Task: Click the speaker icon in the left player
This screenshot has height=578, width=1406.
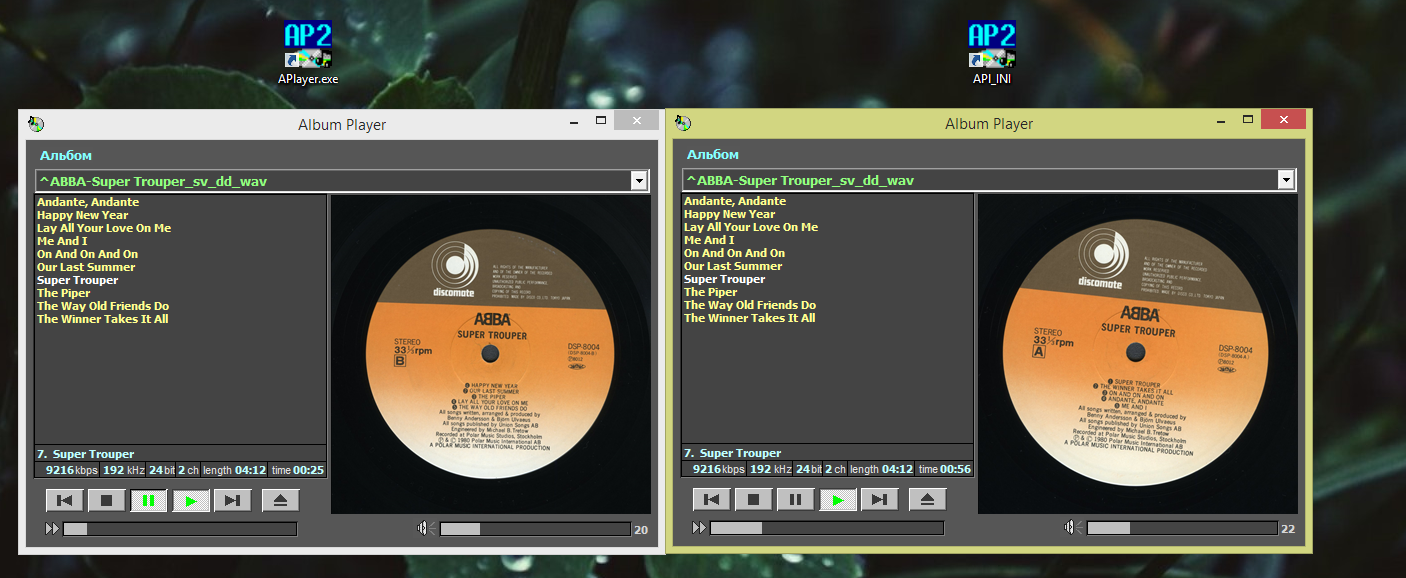Action: [424, 529]
